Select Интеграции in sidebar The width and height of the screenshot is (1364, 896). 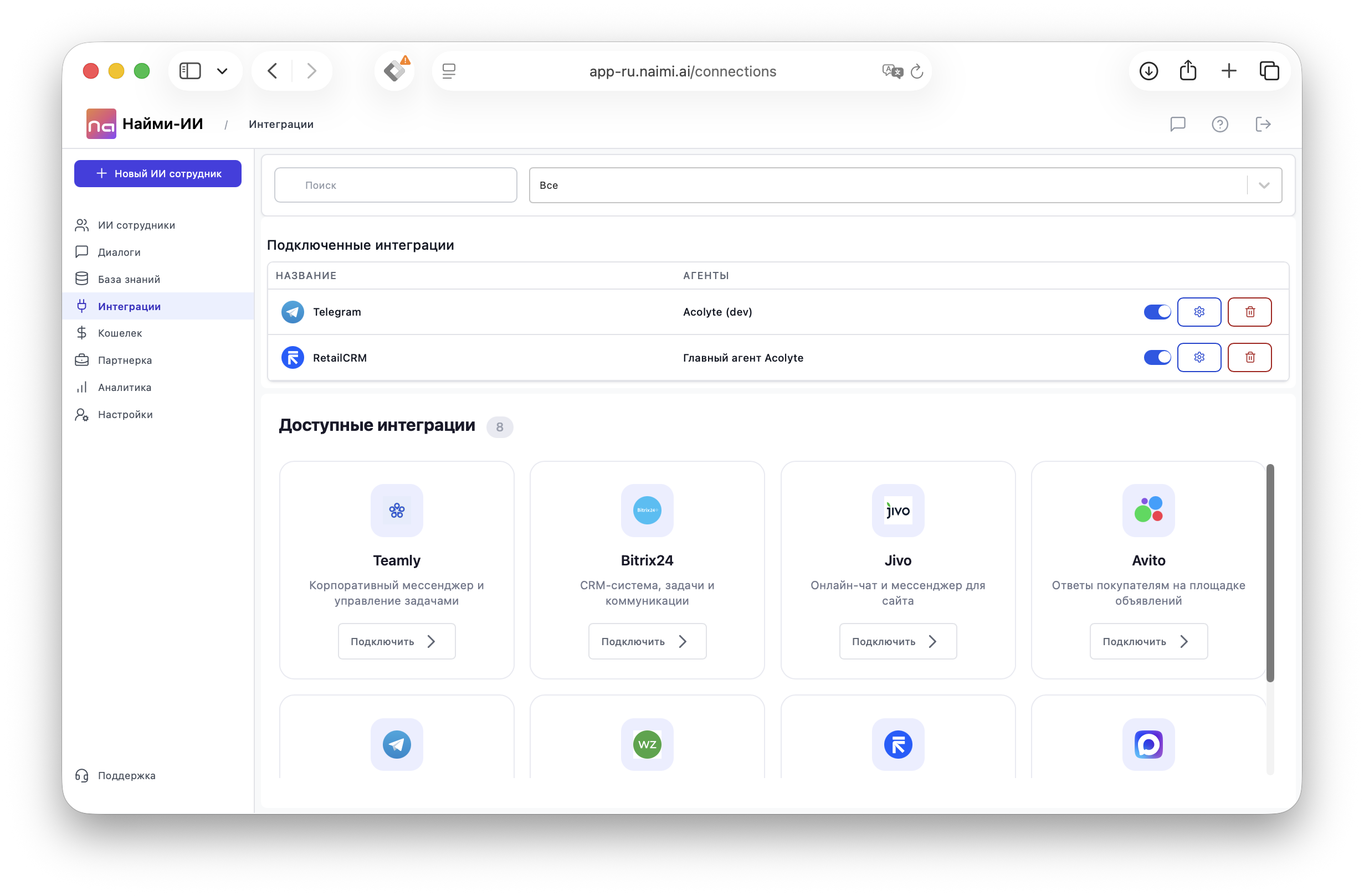pos(157,306)
